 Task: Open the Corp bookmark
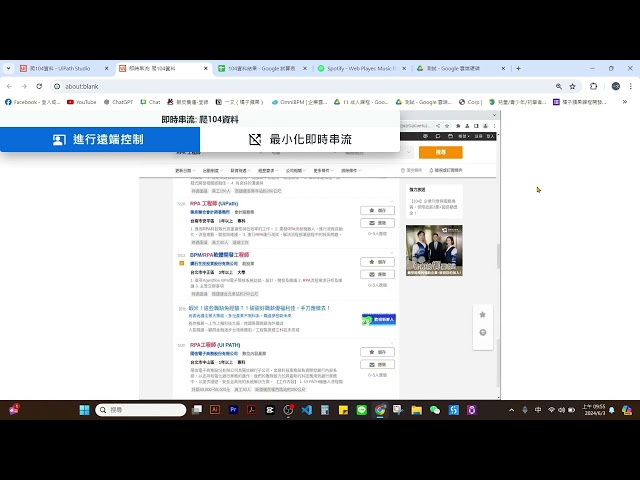[470, 102]
